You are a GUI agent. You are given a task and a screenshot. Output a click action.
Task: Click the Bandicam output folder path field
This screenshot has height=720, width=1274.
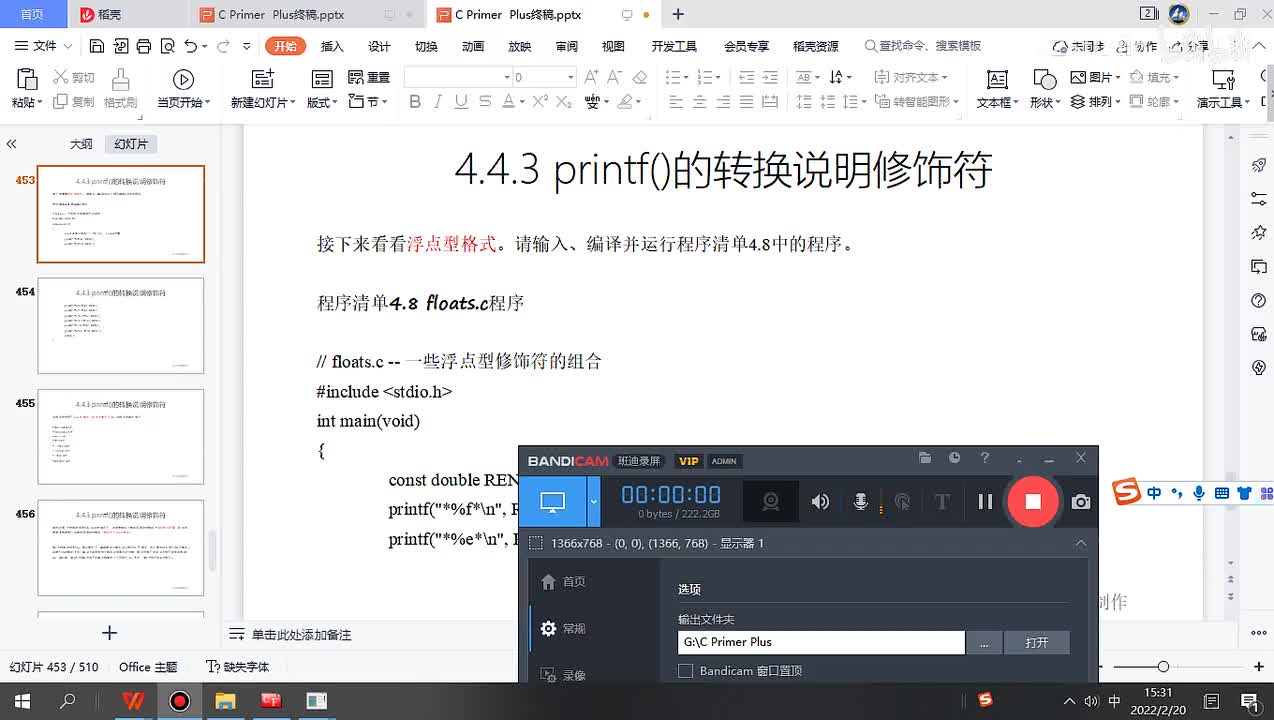(x=821, y=642)
